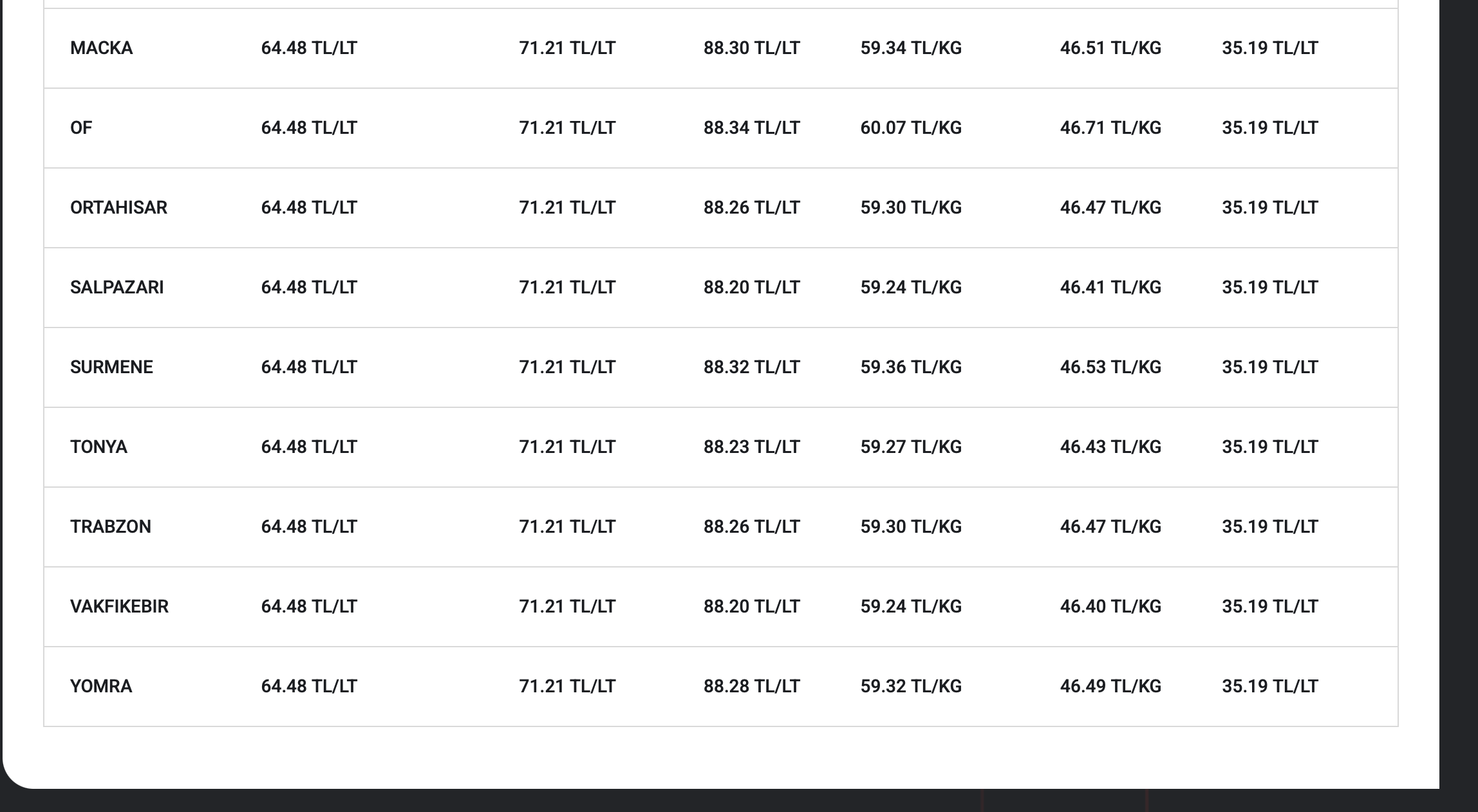This screenshot has width=1478, height=812.
Task: Click the 88.30 TL/LT price in MACKA row
Action: [x=751, y=48]
